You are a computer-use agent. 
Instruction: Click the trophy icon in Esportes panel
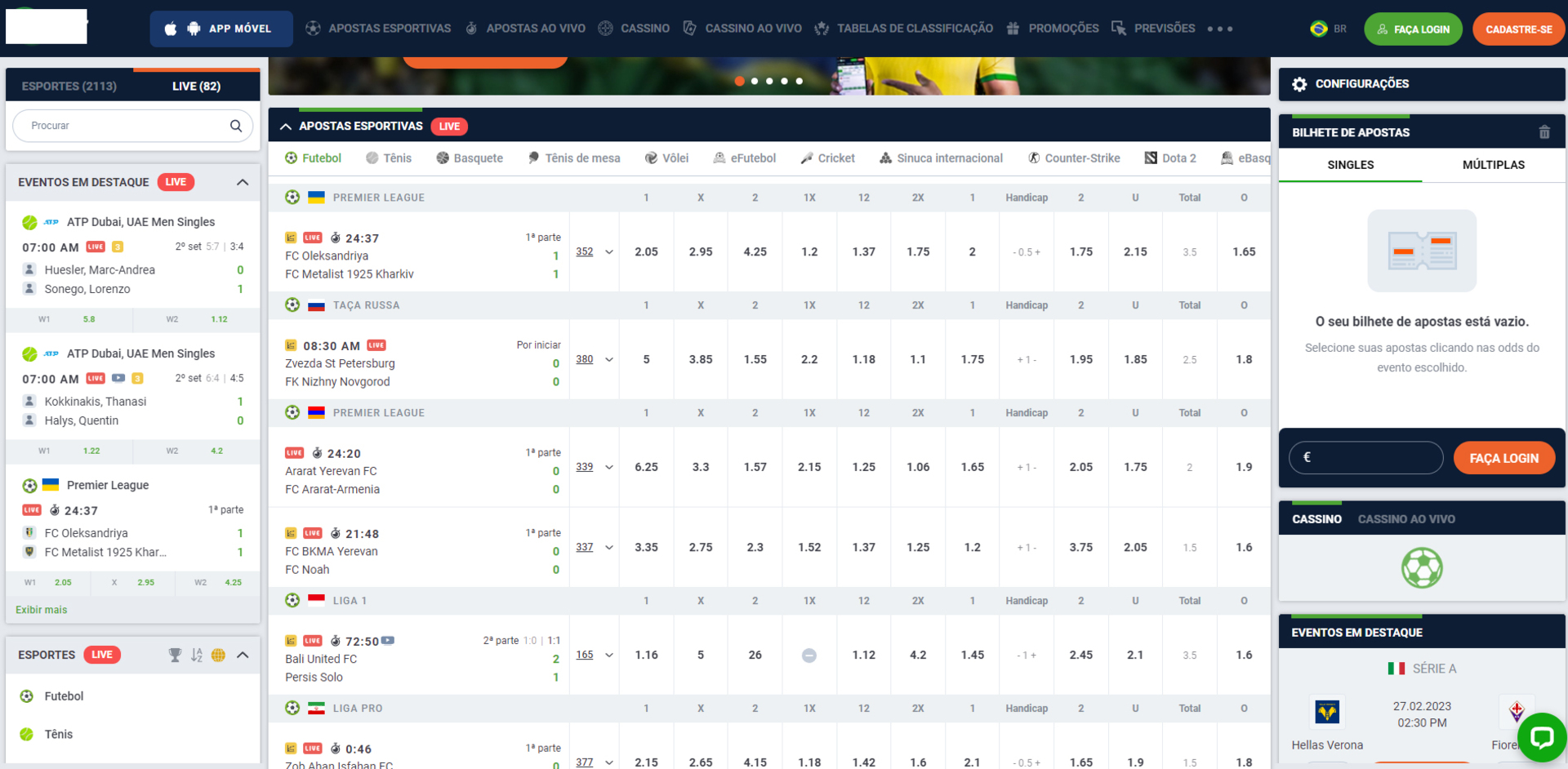(x=175, y=655)
